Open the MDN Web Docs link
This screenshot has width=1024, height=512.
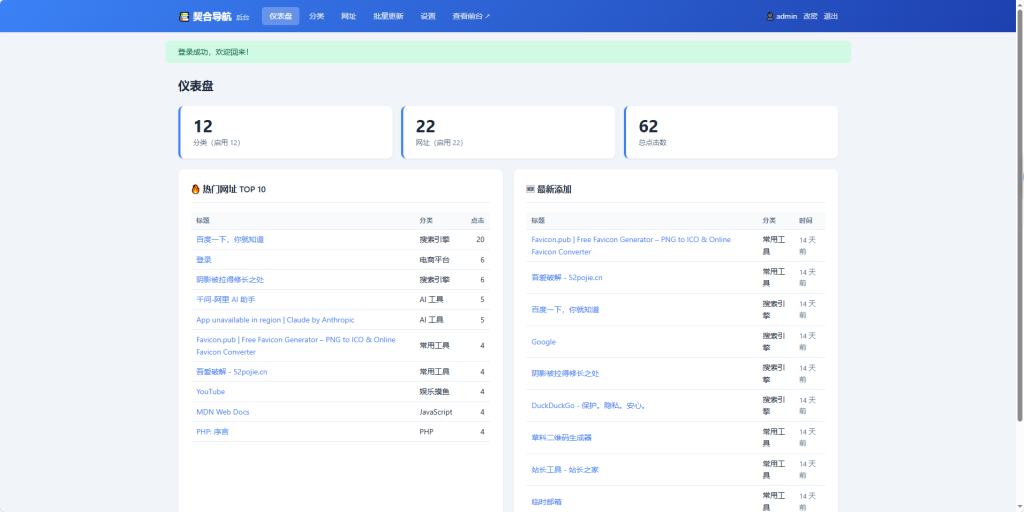tap(223, 412)
